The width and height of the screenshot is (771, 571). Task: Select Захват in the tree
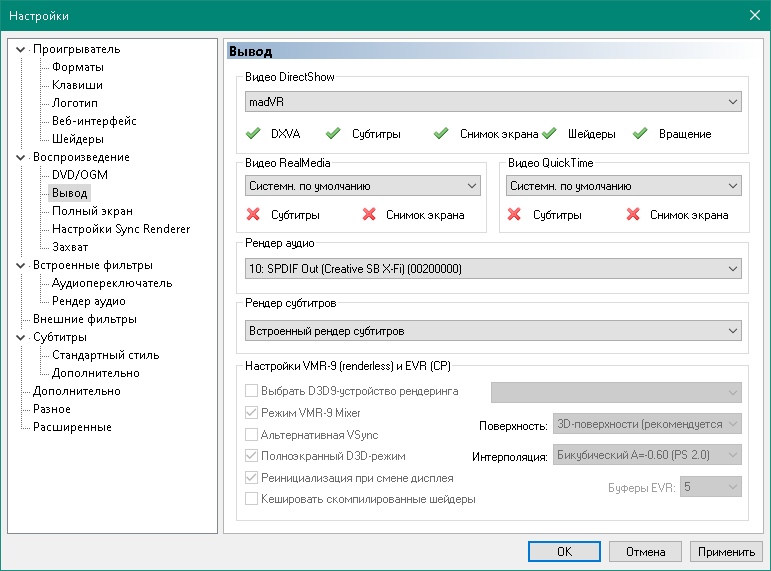coord(70,247)
